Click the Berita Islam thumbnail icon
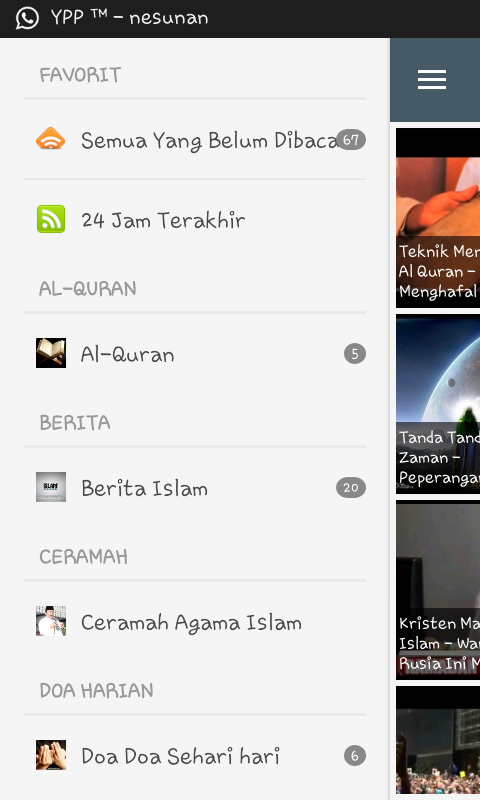Image resolution: width=480 pixels, height=800 pixels. tap(50, 487)
